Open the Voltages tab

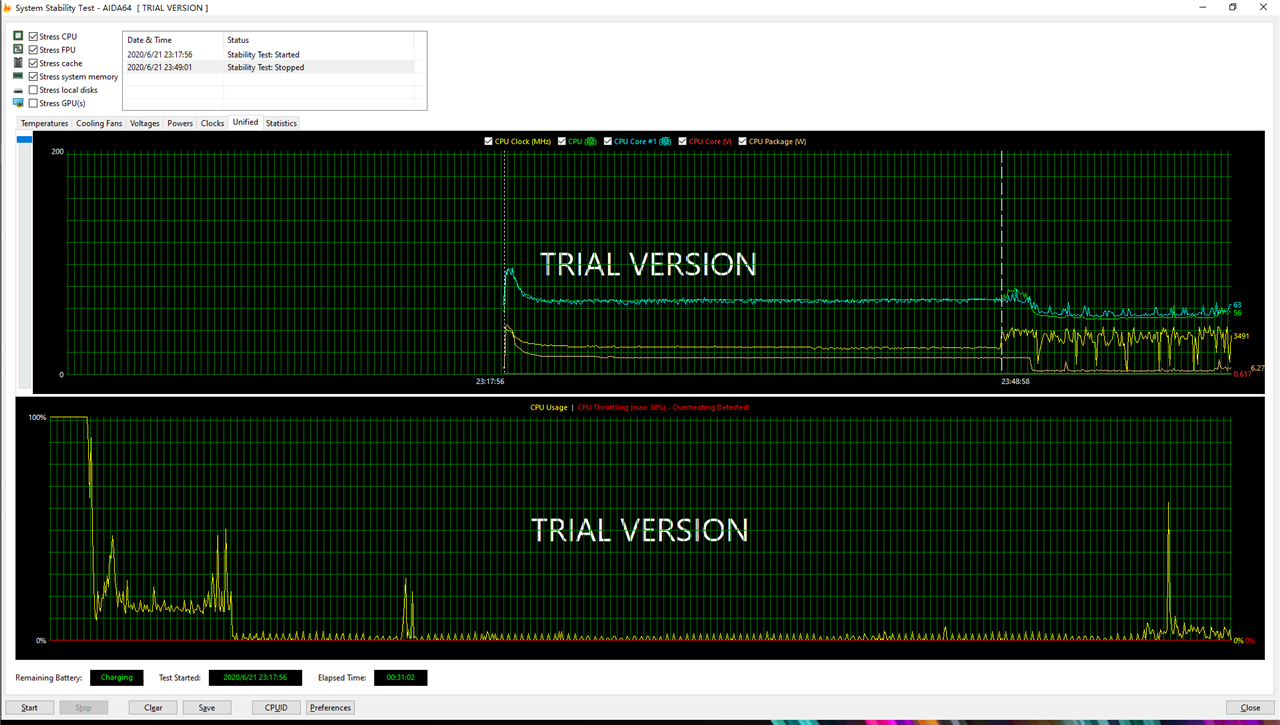click(x=145, y=123)
